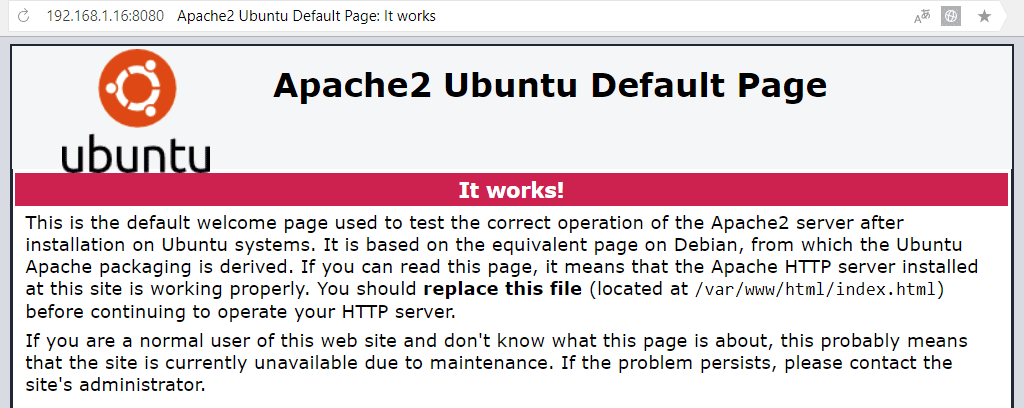Image resolution: width=1024 pixels, height=408 pixels.
Task: Bookmark this page with the star icon
Action: tap(984, 16)
